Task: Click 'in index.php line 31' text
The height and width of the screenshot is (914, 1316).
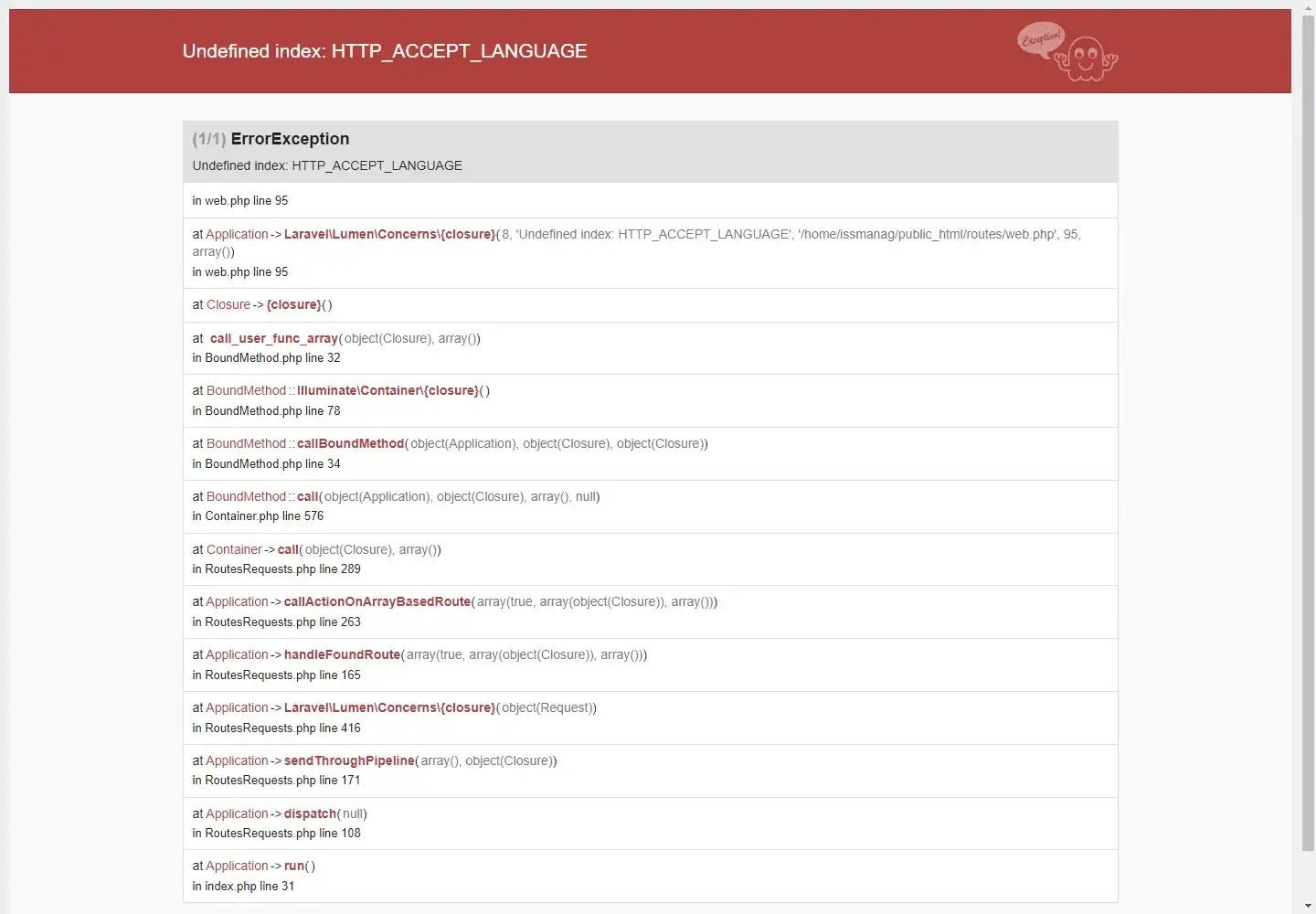Action: pos(243,887)
